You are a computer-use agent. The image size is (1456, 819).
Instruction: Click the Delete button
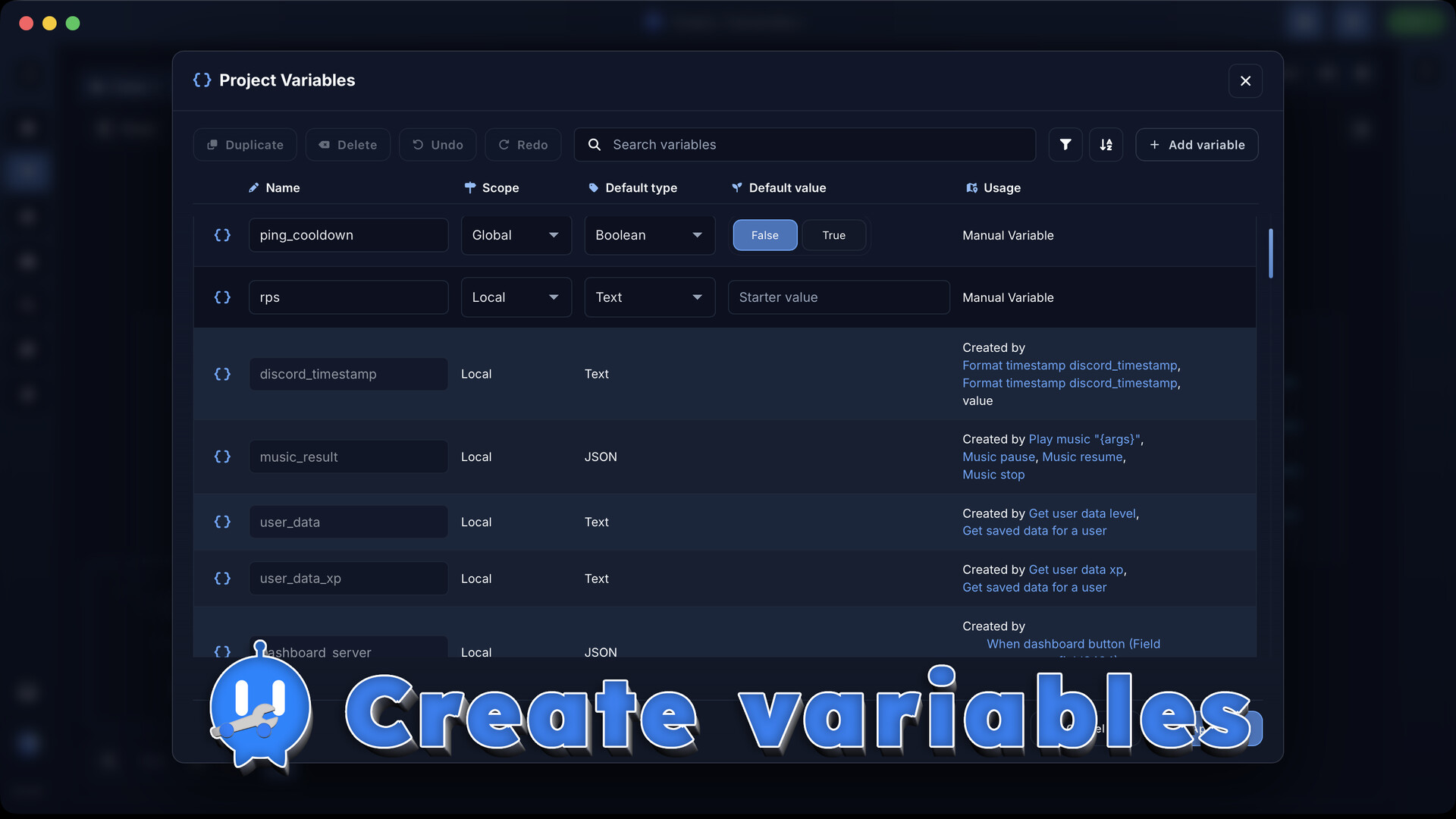pos(348,145)
